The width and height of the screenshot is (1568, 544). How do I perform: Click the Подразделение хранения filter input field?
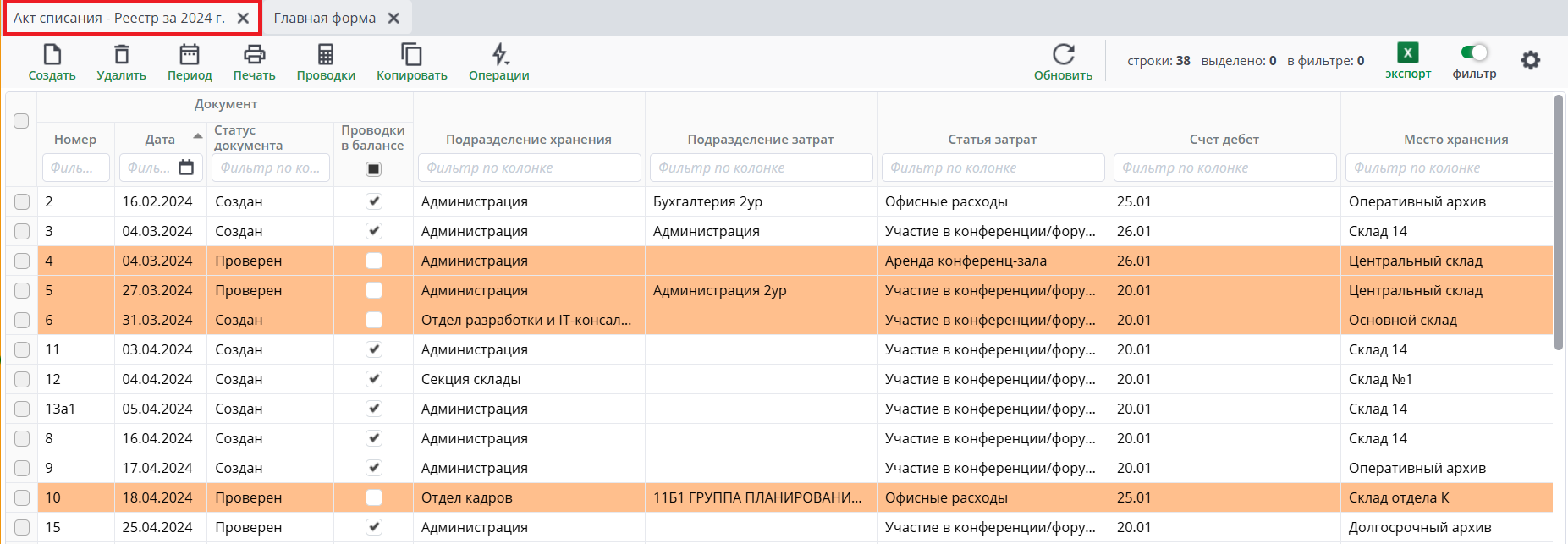tap(529, 168)
